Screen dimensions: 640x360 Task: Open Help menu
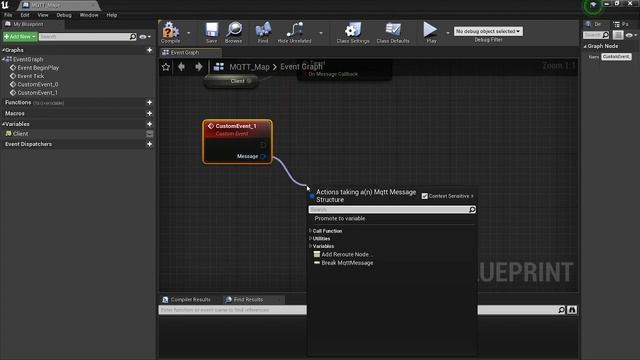click(111, 15)
